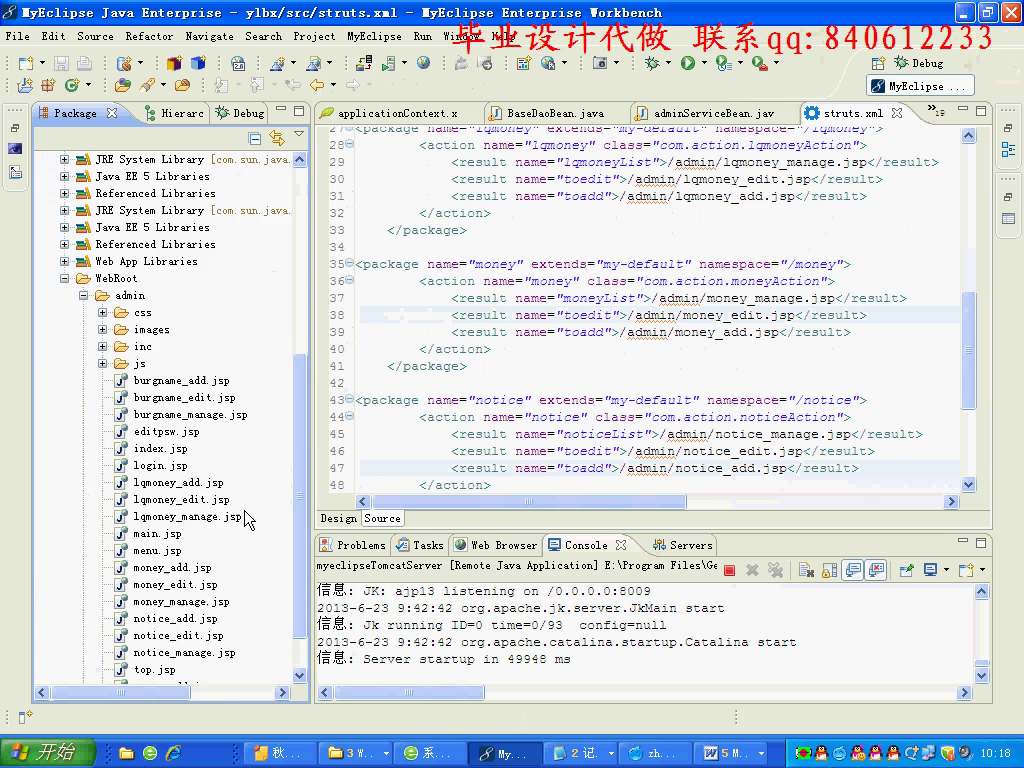This screenshot has height=768, width=1024.
Task: Open the Package Explorer view menu arrow
Action: (299, 134)
